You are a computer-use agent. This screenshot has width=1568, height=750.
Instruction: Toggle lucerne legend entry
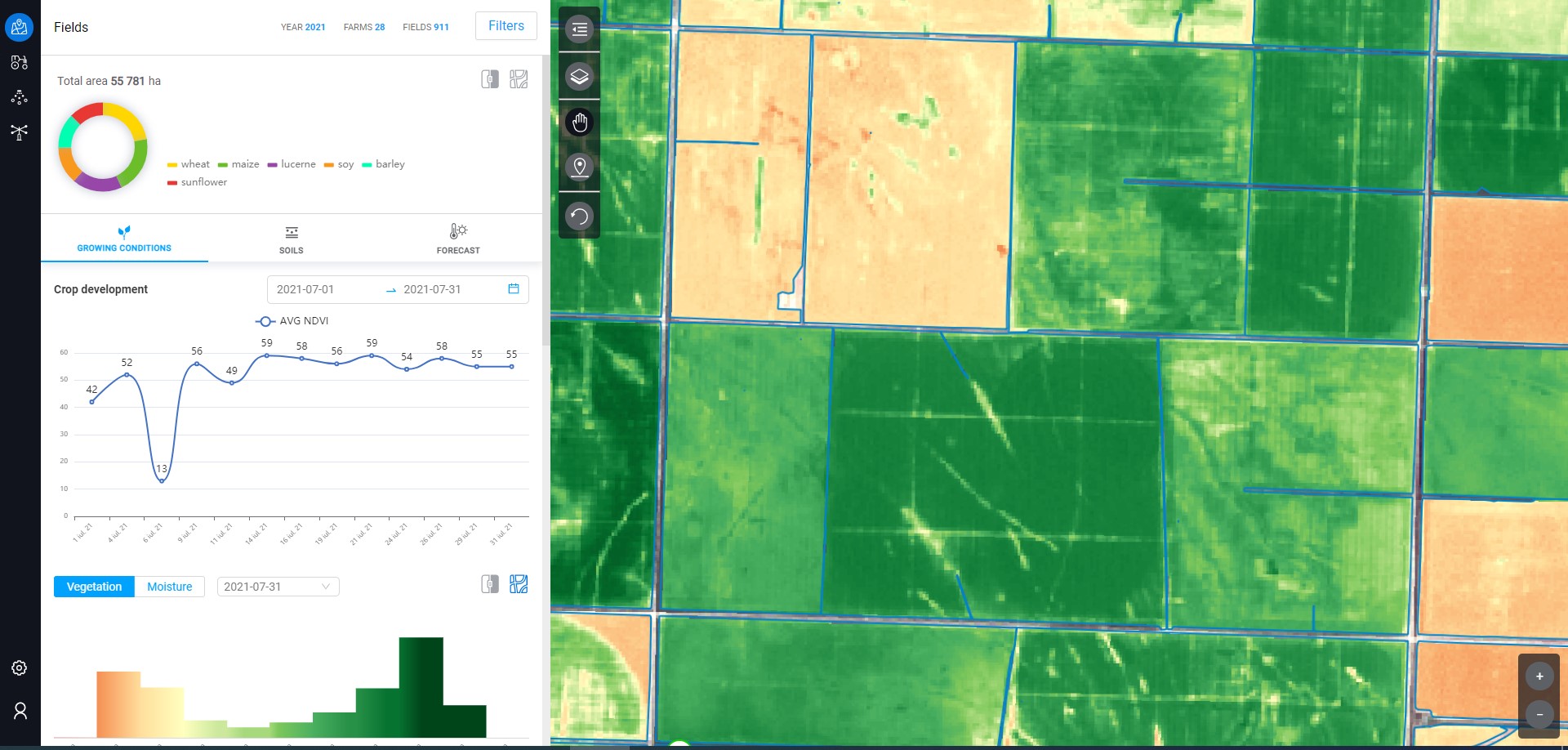(292, 164)
